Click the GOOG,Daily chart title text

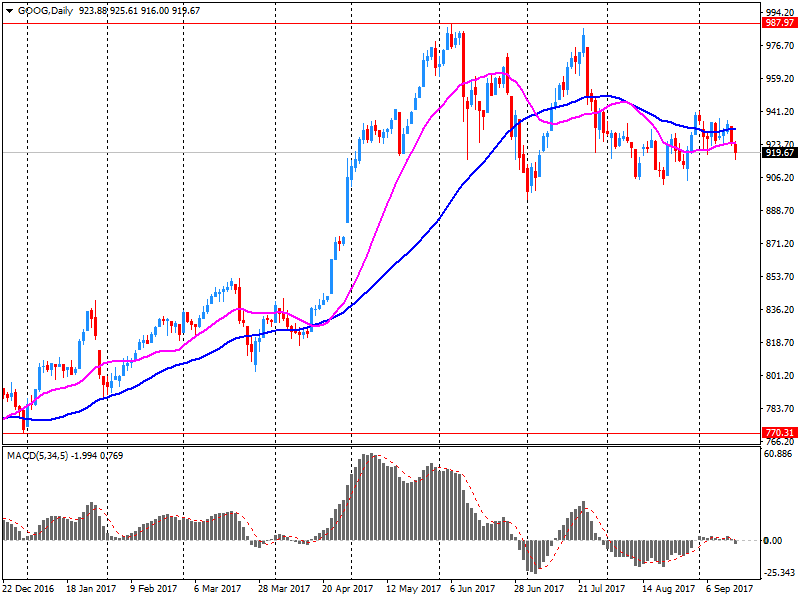pyautogui.click(x=45, y=11)
